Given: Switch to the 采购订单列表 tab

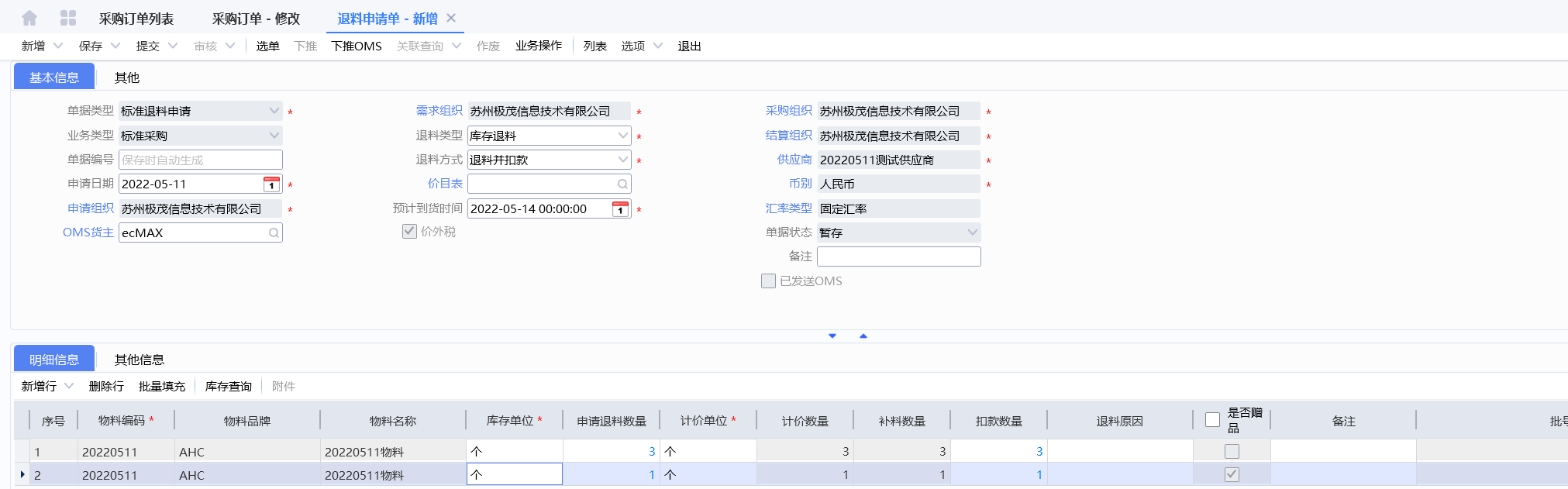Looking at the screenshot, I should (136, 19).
